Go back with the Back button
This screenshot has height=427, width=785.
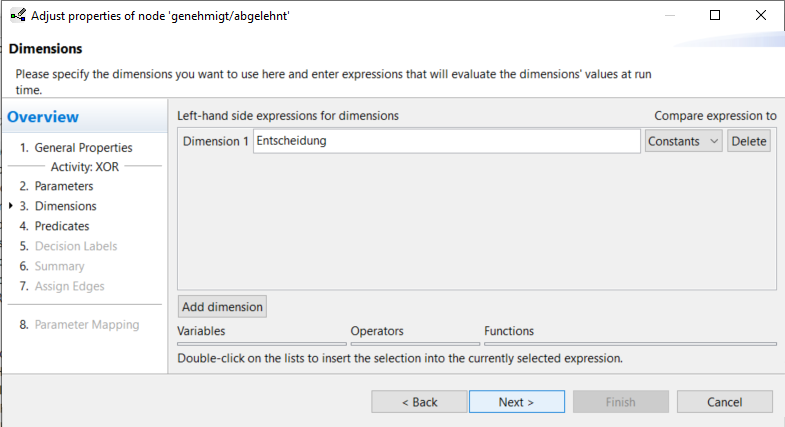click(x=420, y=402)
